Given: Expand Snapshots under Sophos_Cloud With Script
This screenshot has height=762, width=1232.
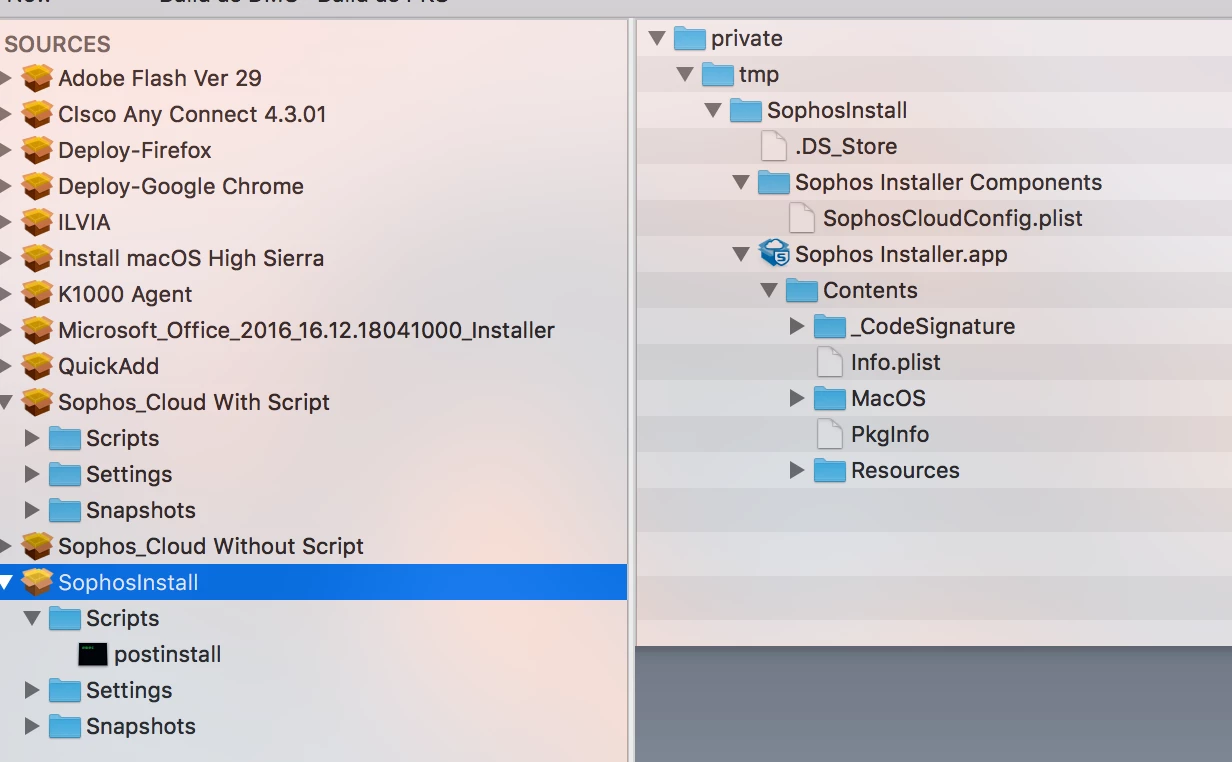Looking at the screenshot, I should click(x=32, y=510).
